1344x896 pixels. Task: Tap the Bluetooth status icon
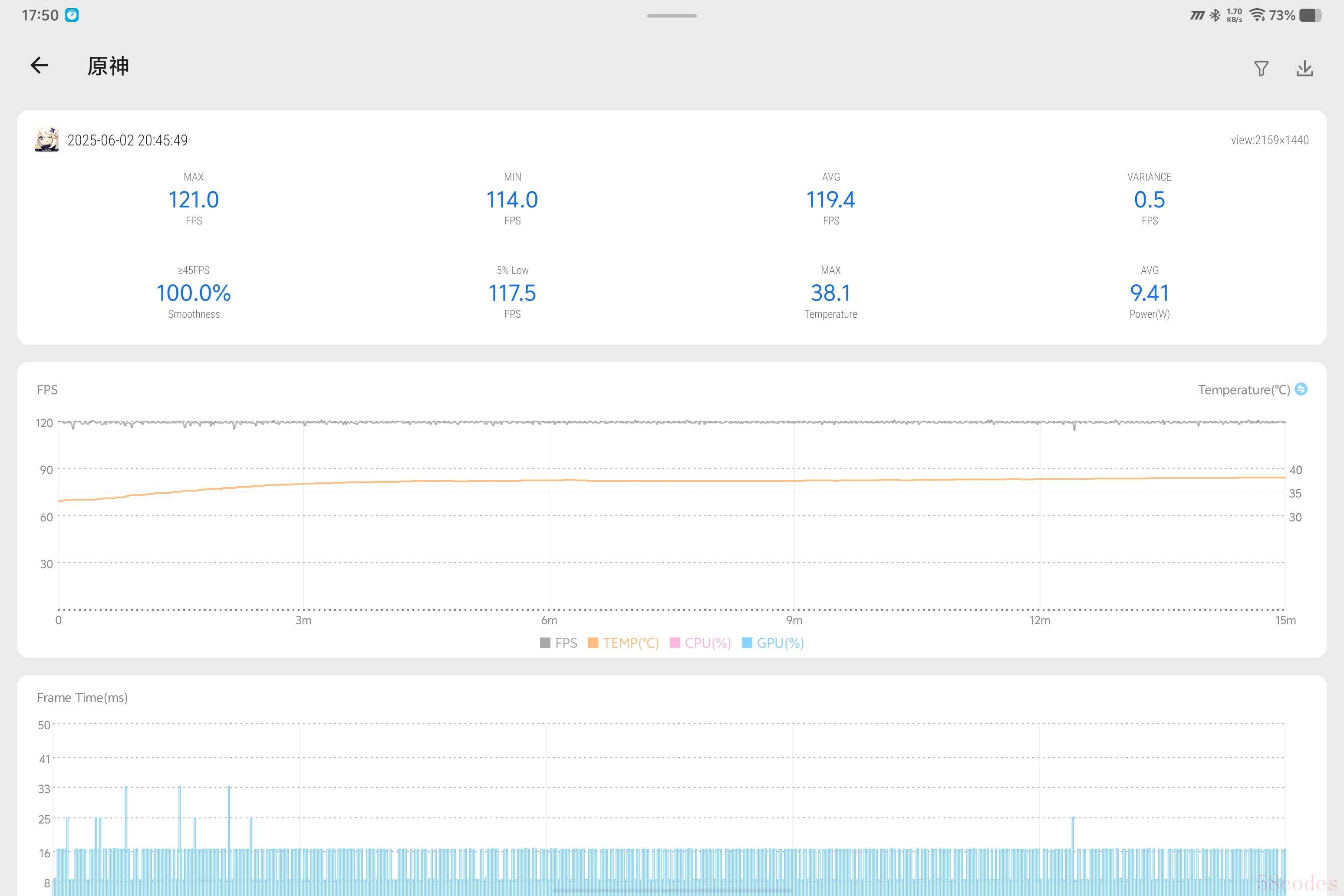coord(1215,16)
